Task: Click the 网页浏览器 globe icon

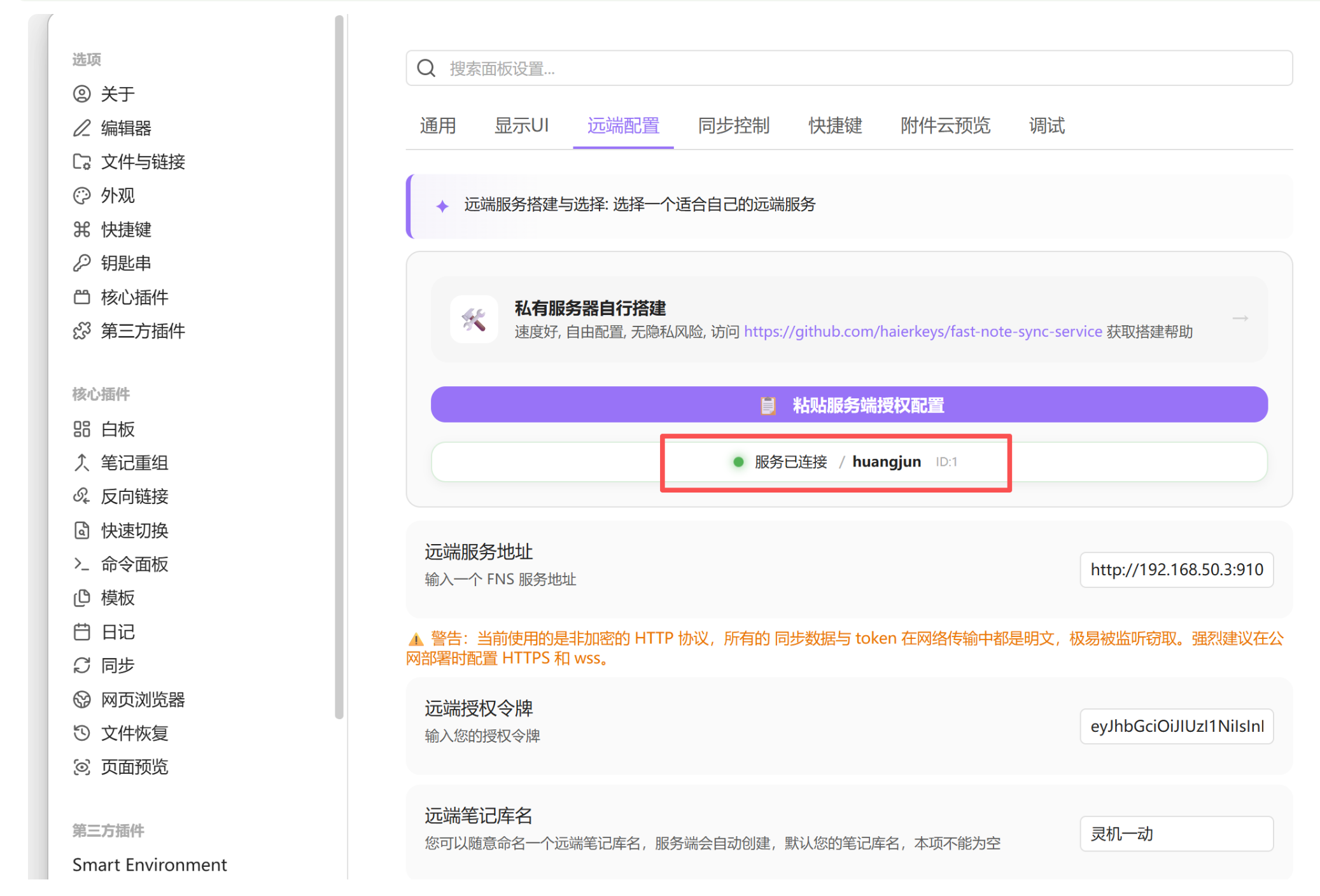Action: coord(81,699)
